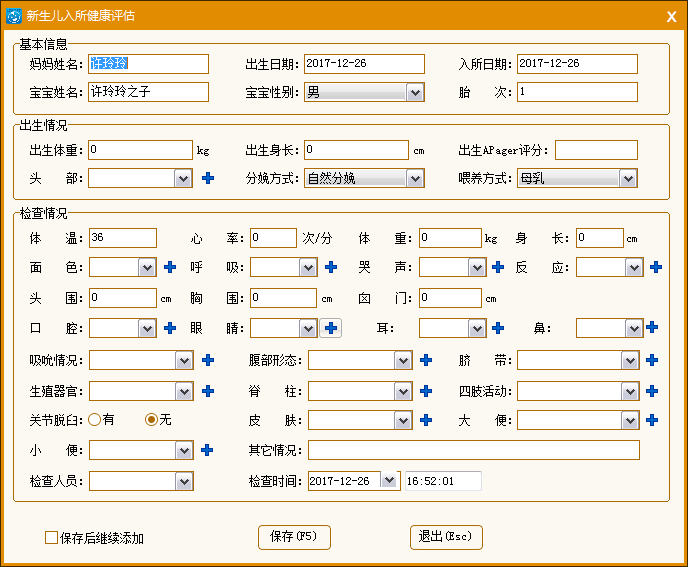
Task: Enable 保存后继续添加 checkbox
Action: click(x=52, y=538)
